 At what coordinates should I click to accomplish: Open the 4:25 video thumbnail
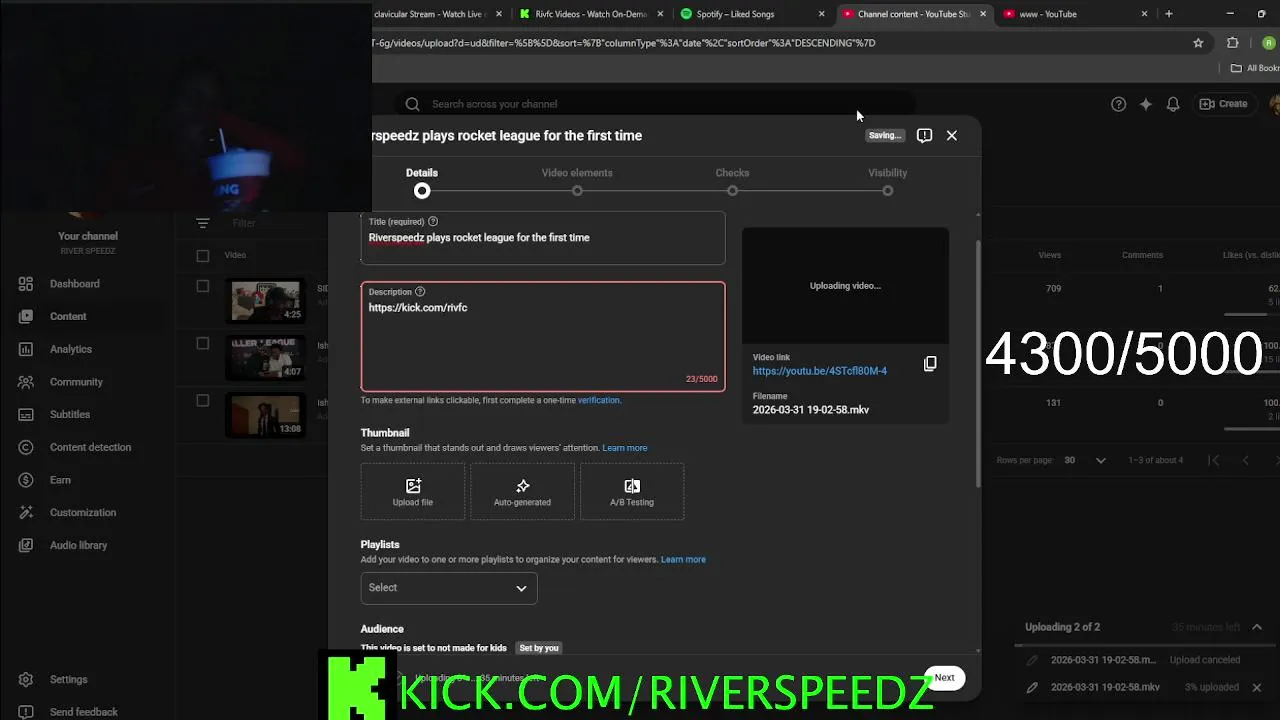click(265, 301)
